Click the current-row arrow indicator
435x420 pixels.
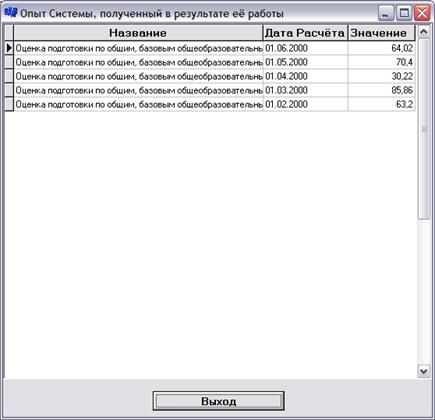pos(9,48)
